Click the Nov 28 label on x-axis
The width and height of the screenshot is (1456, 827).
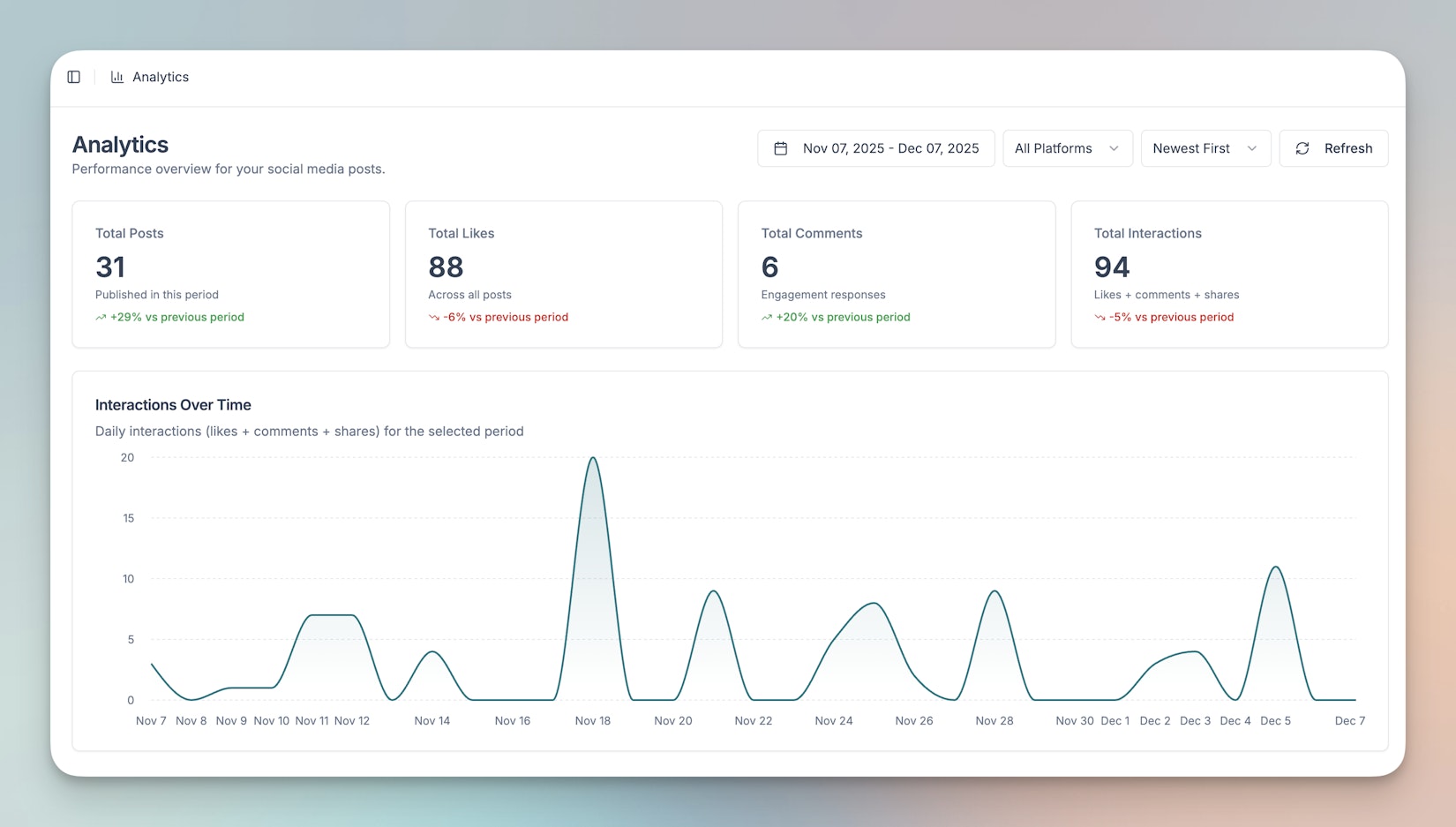coord(994,721)
